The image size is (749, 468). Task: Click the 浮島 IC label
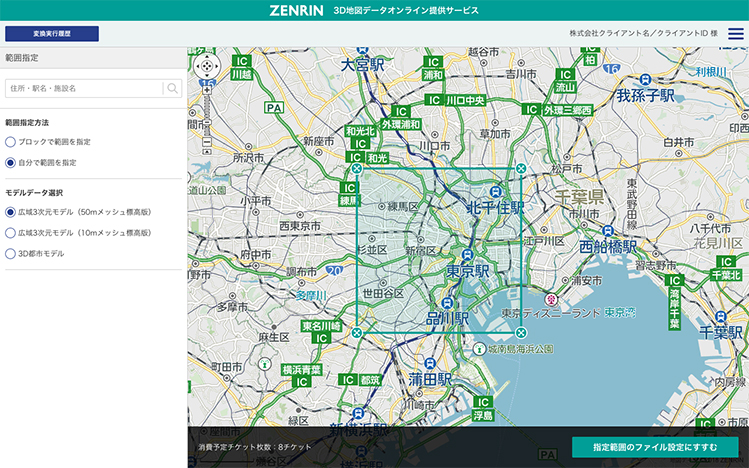click(483, 408)
